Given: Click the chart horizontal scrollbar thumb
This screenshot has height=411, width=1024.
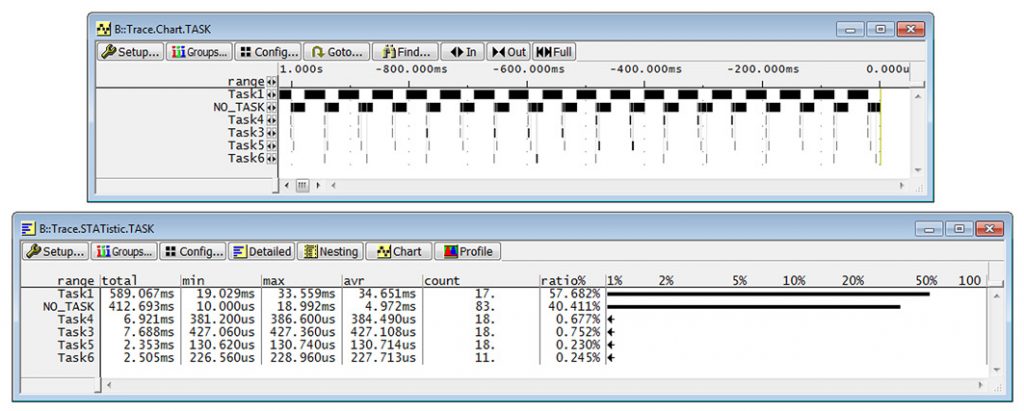Looking at the screenshot, I should coord(302,185).
